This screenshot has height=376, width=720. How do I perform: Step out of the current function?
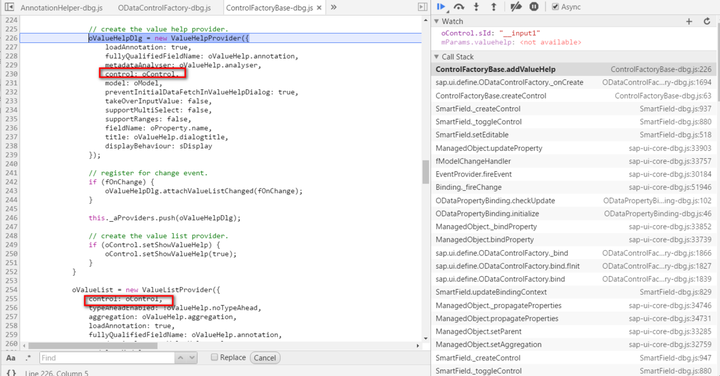[x=494, y=7]
